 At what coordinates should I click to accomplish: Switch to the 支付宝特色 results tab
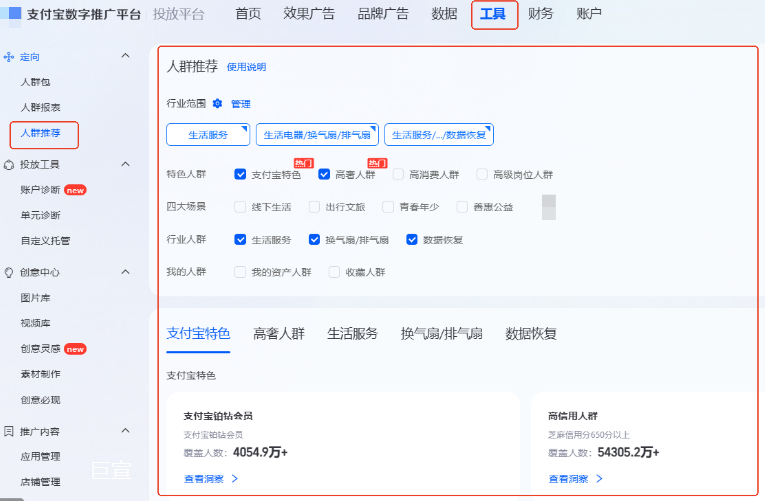(x=198, y=334)
